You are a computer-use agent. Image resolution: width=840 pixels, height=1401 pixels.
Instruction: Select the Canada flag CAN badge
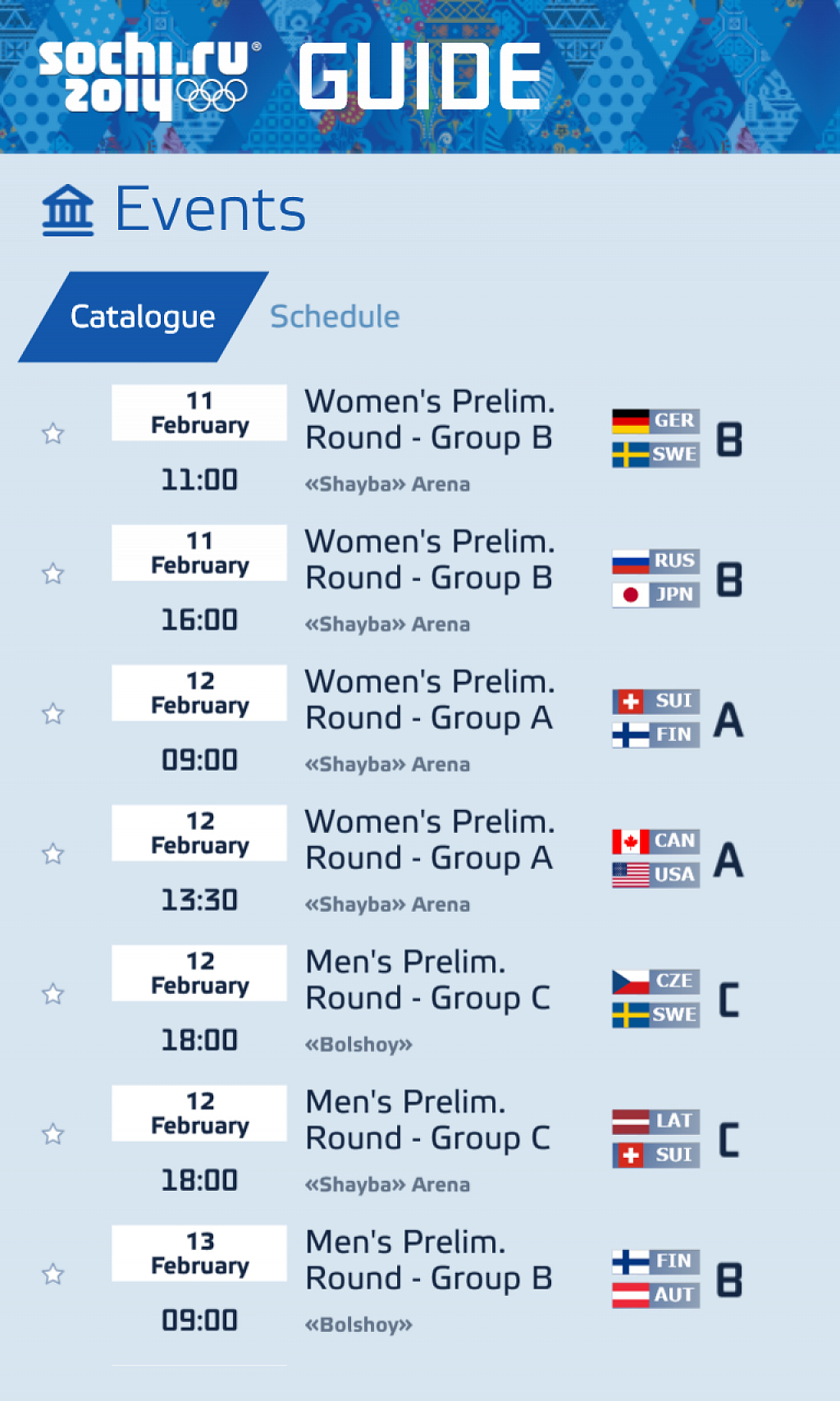[655, 841]
